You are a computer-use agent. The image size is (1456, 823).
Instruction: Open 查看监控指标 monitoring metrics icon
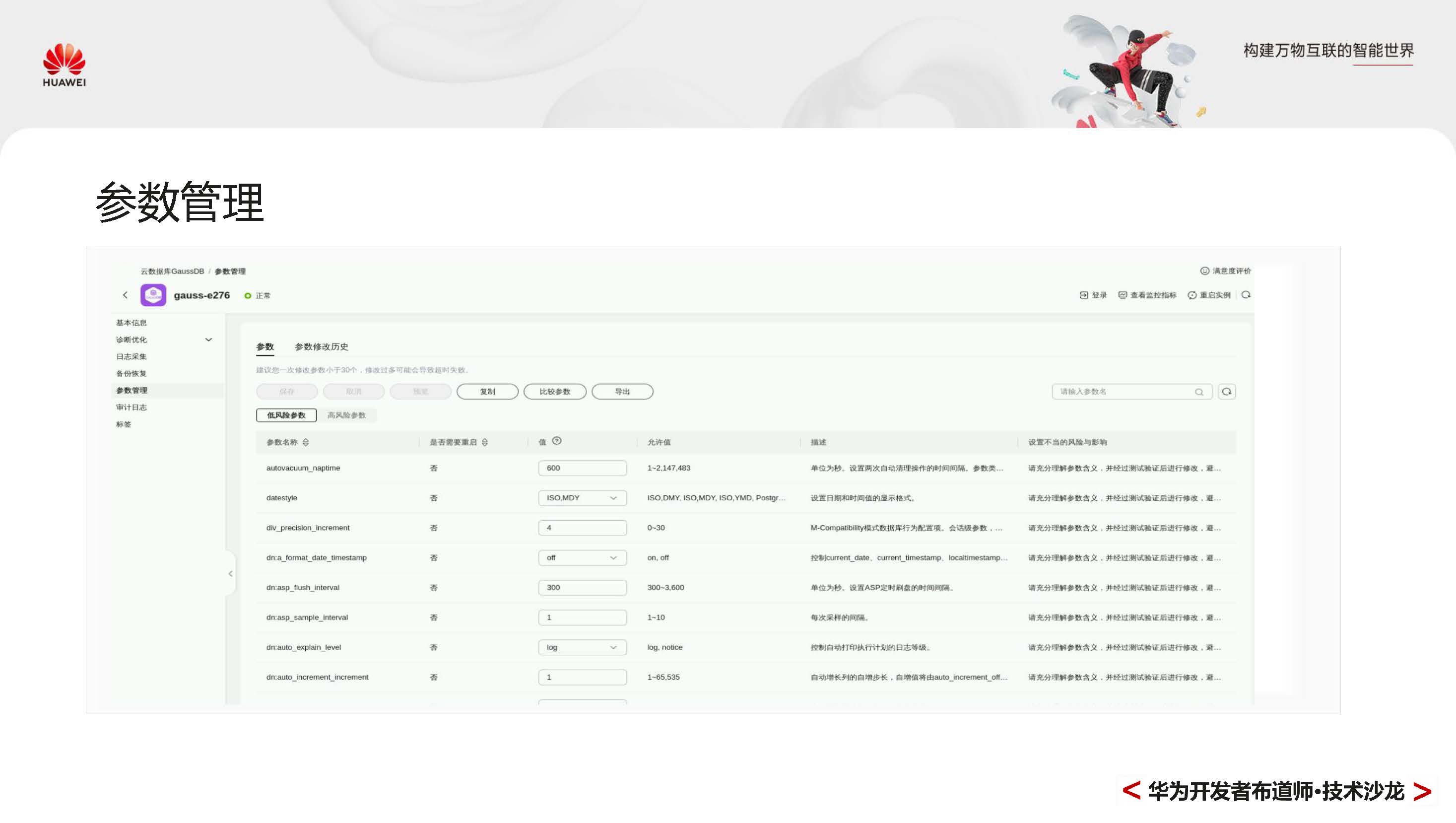coord(1123,295)
